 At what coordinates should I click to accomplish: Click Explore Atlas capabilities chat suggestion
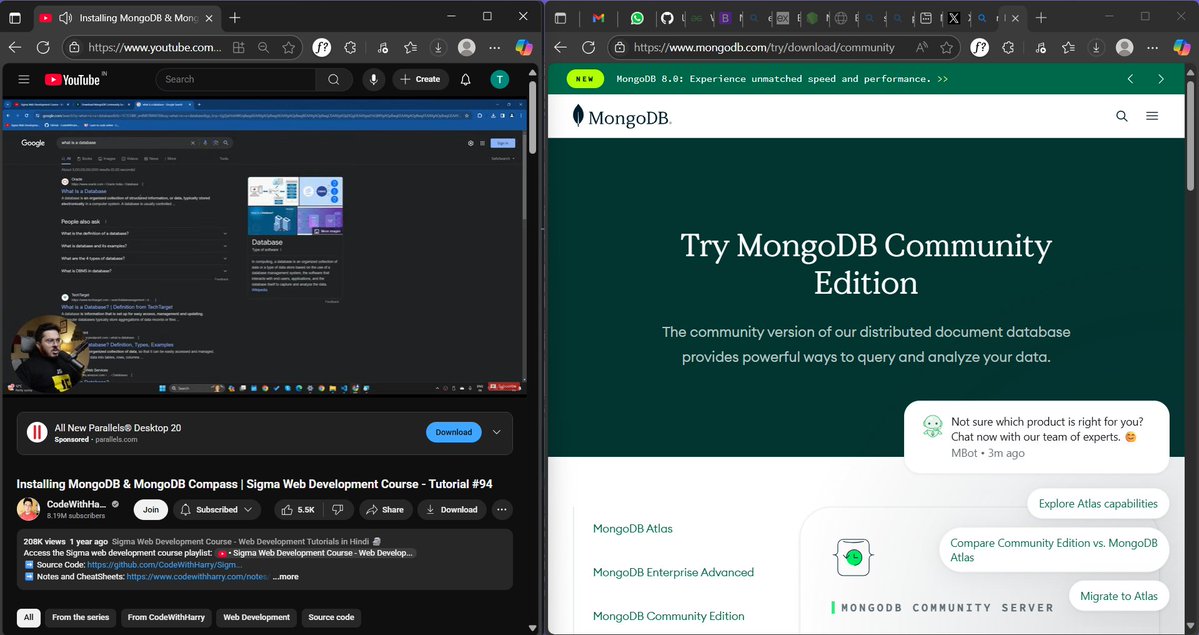tap(1098, 503)
